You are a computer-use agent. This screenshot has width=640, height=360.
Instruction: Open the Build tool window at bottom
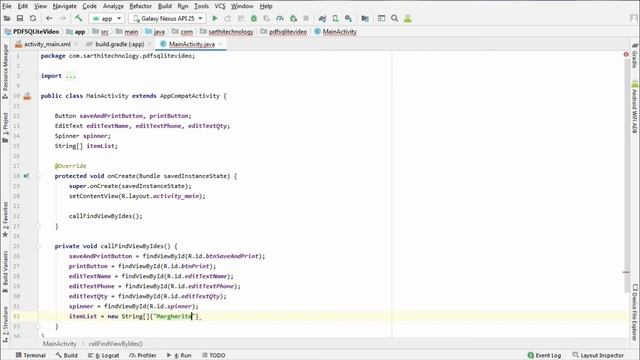(x=67, y=355)
